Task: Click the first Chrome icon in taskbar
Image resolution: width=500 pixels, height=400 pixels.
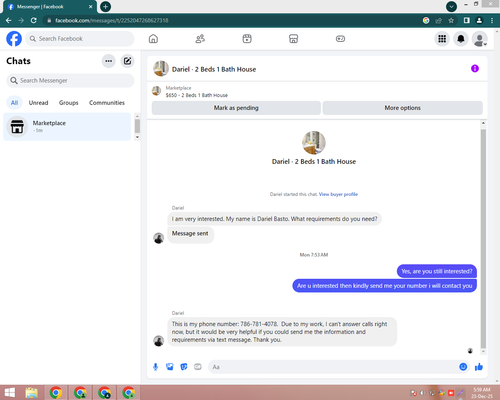Action: pyautogui.click(x=56, y=393)
